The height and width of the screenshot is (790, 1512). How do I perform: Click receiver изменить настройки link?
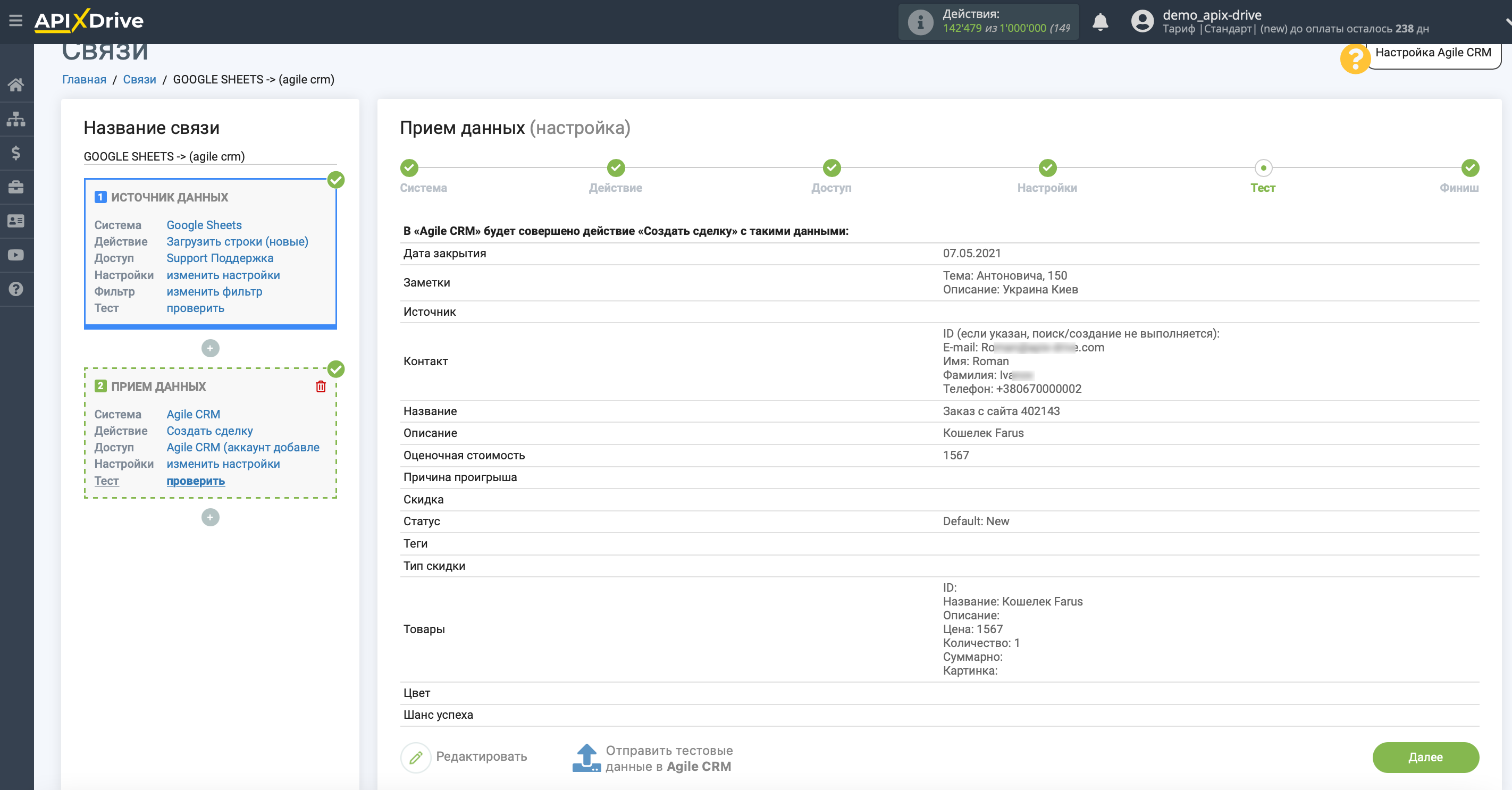[x=223, y=464]
